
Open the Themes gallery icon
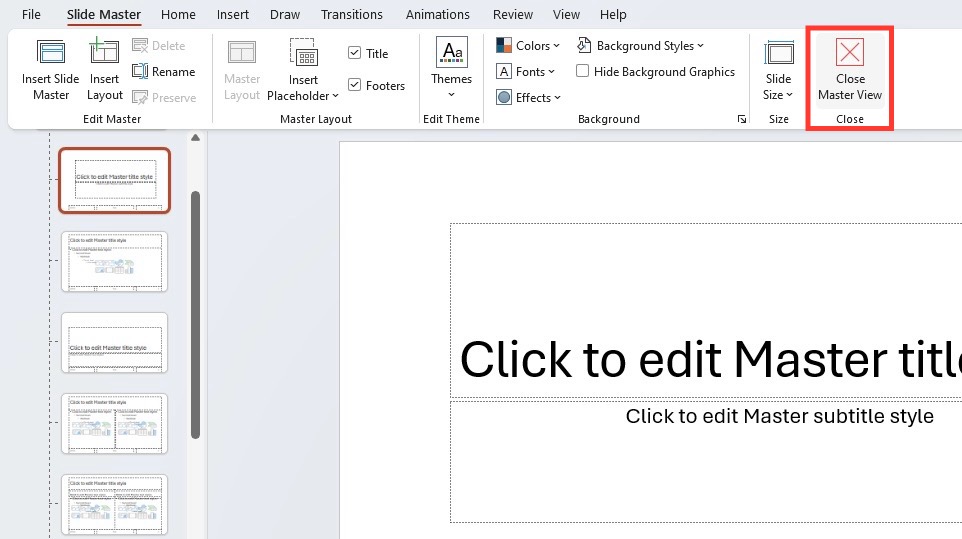(x=452, y=52)
